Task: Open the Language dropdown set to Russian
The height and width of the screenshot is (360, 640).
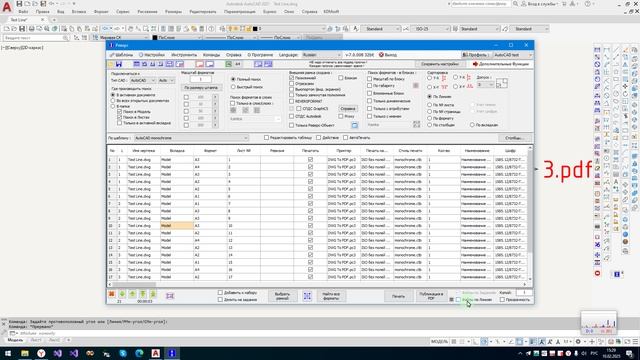Action: 321,55
